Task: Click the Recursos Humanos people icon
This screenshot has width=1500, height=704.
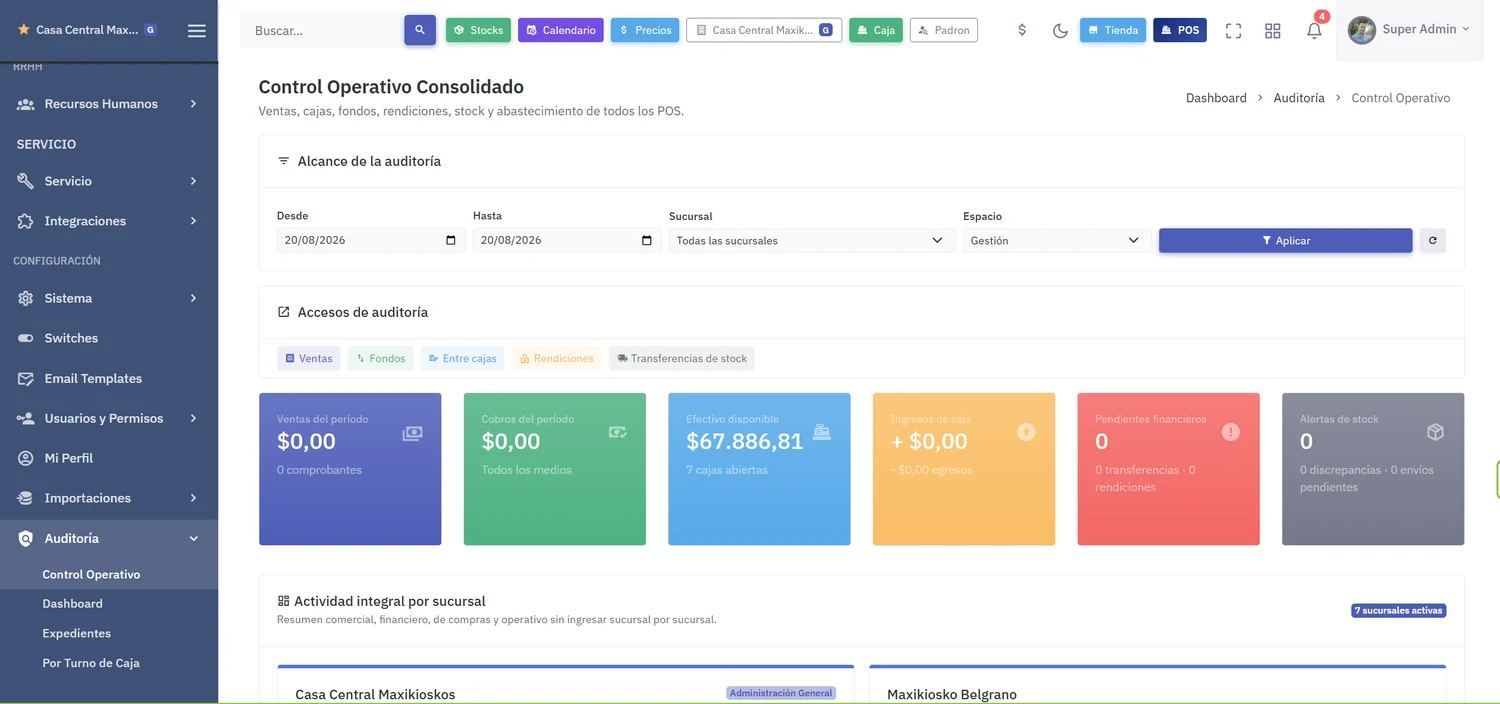Action: point(26,104)
